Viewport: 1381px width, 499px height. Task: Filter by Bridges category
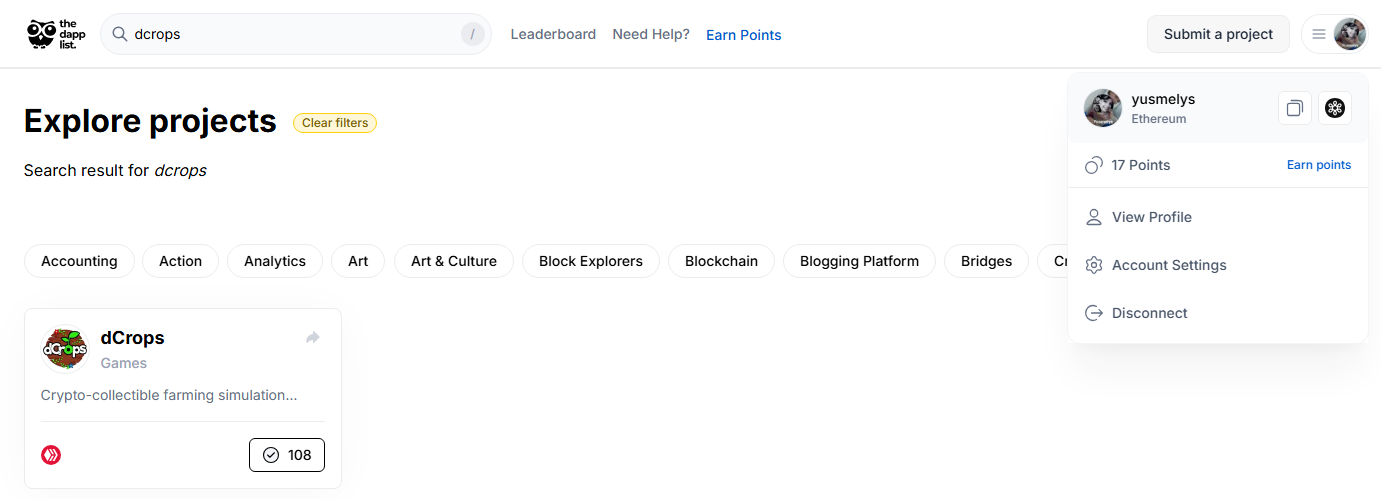pos(987,261)
